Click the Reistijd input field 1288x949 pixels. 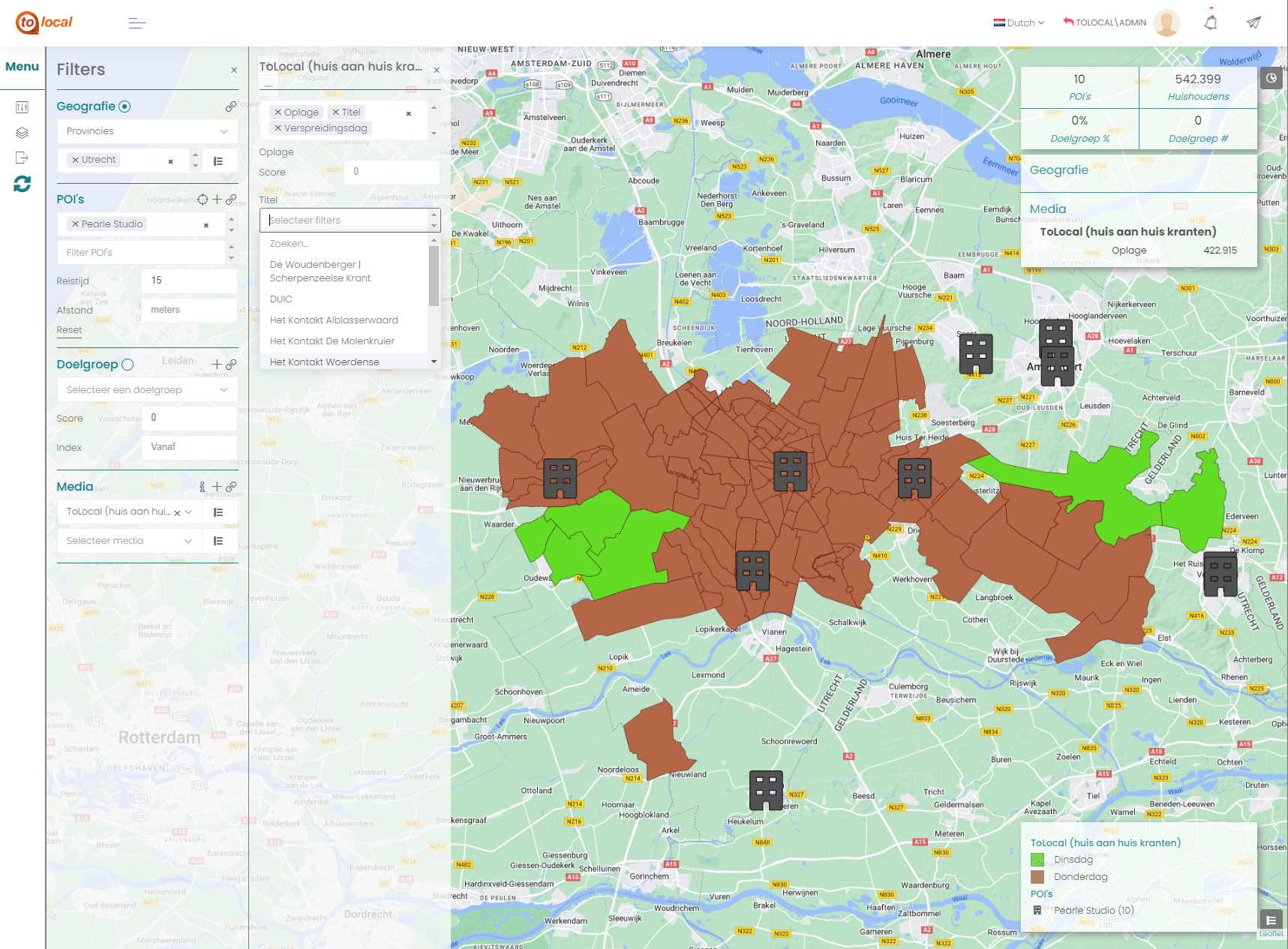189,281
